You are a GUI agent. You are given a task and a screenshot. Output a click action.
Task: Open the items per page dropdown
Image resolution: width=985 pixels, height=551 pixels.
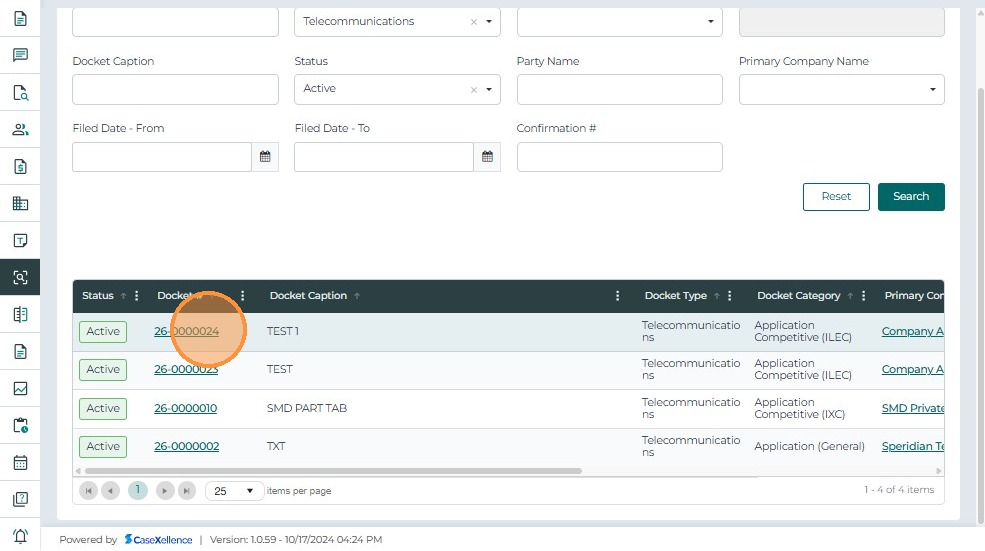[249, 491]
